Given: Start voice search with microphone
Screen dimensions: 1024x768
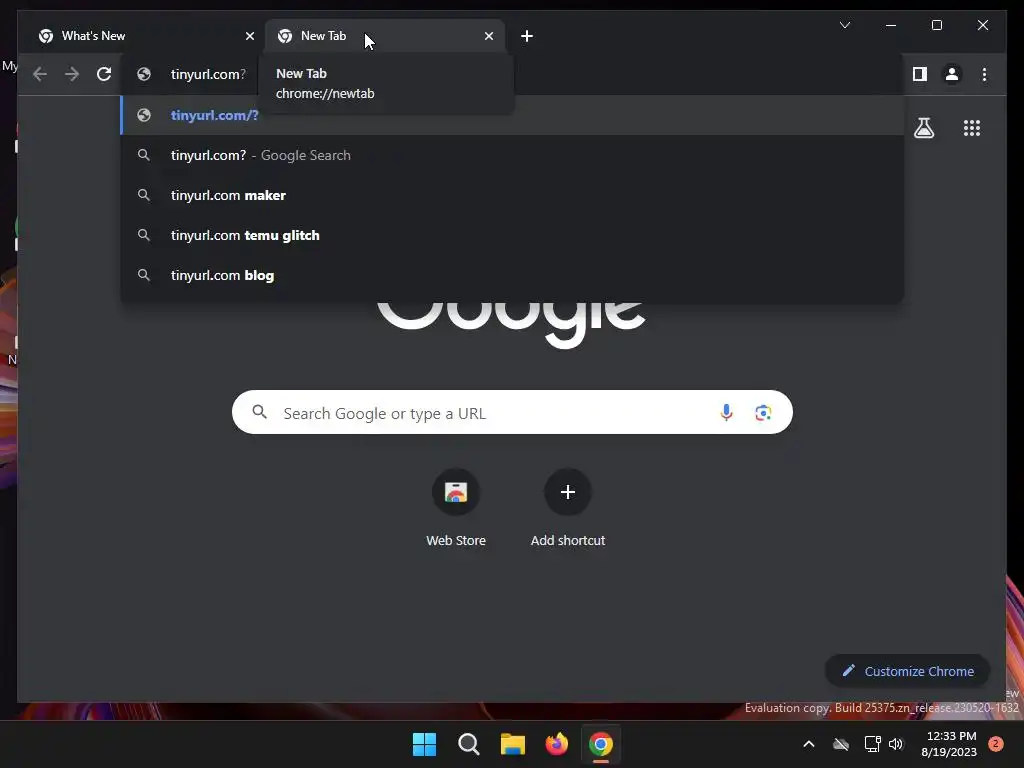Looking at the screenshot, I should click(726, 413).
